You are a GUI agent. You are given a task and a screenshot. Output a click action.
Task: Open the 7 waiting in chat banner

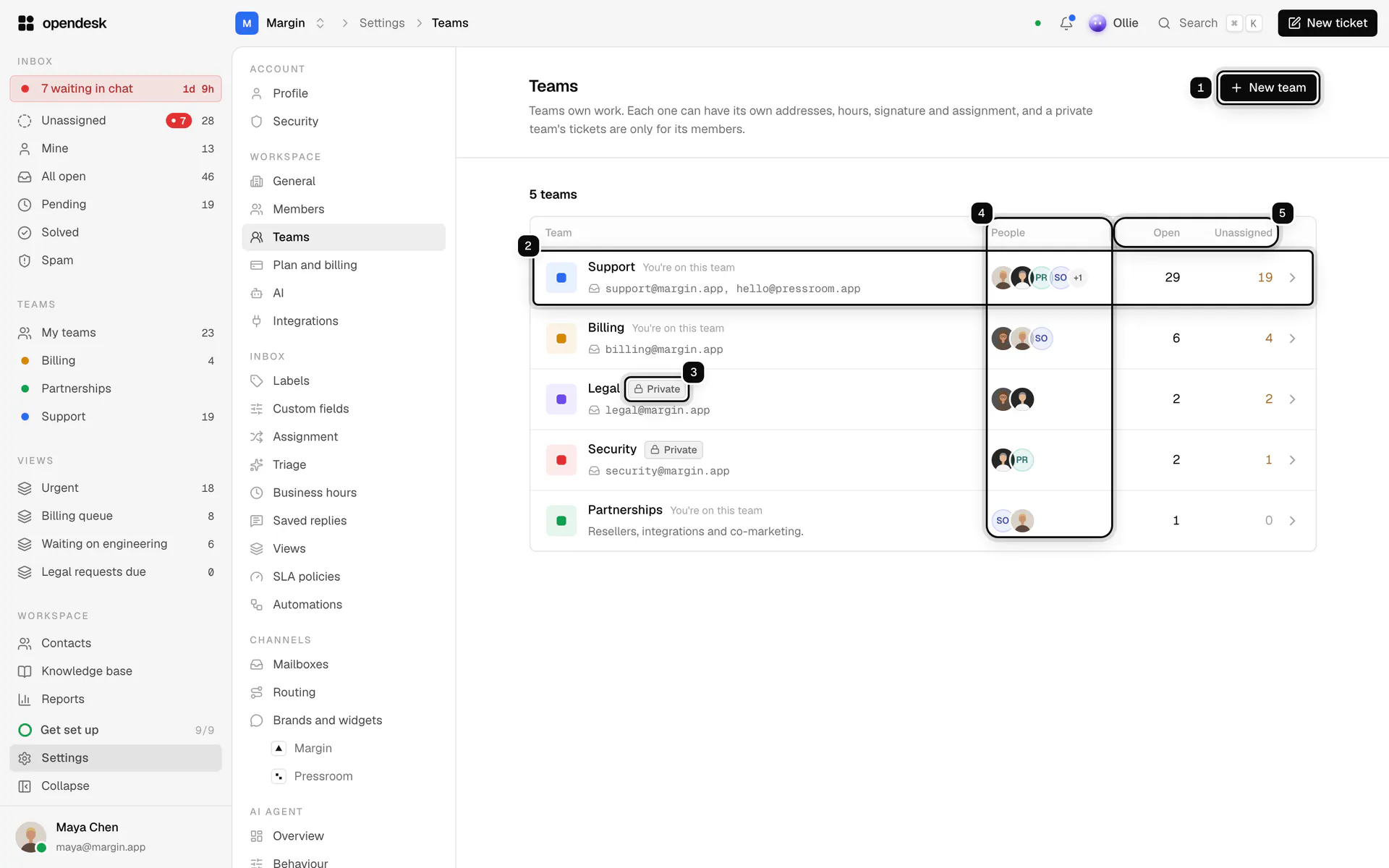point(116,88)
